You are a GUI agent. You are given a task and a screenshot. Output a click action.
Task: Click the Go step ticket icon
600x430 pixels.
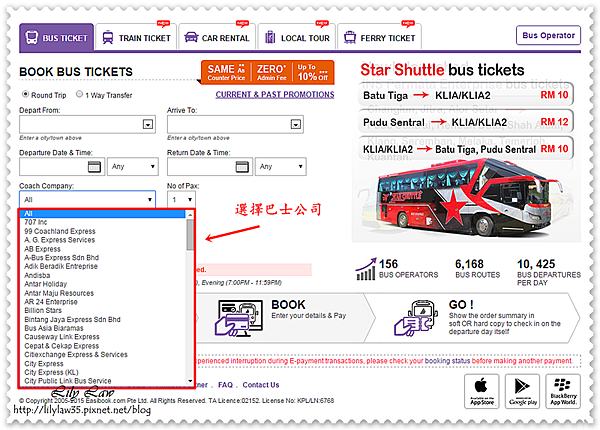[416, 318]
